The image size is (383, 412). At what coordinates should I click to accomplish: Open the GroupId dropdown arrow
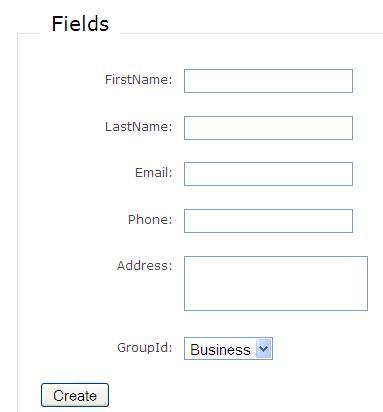263,349
